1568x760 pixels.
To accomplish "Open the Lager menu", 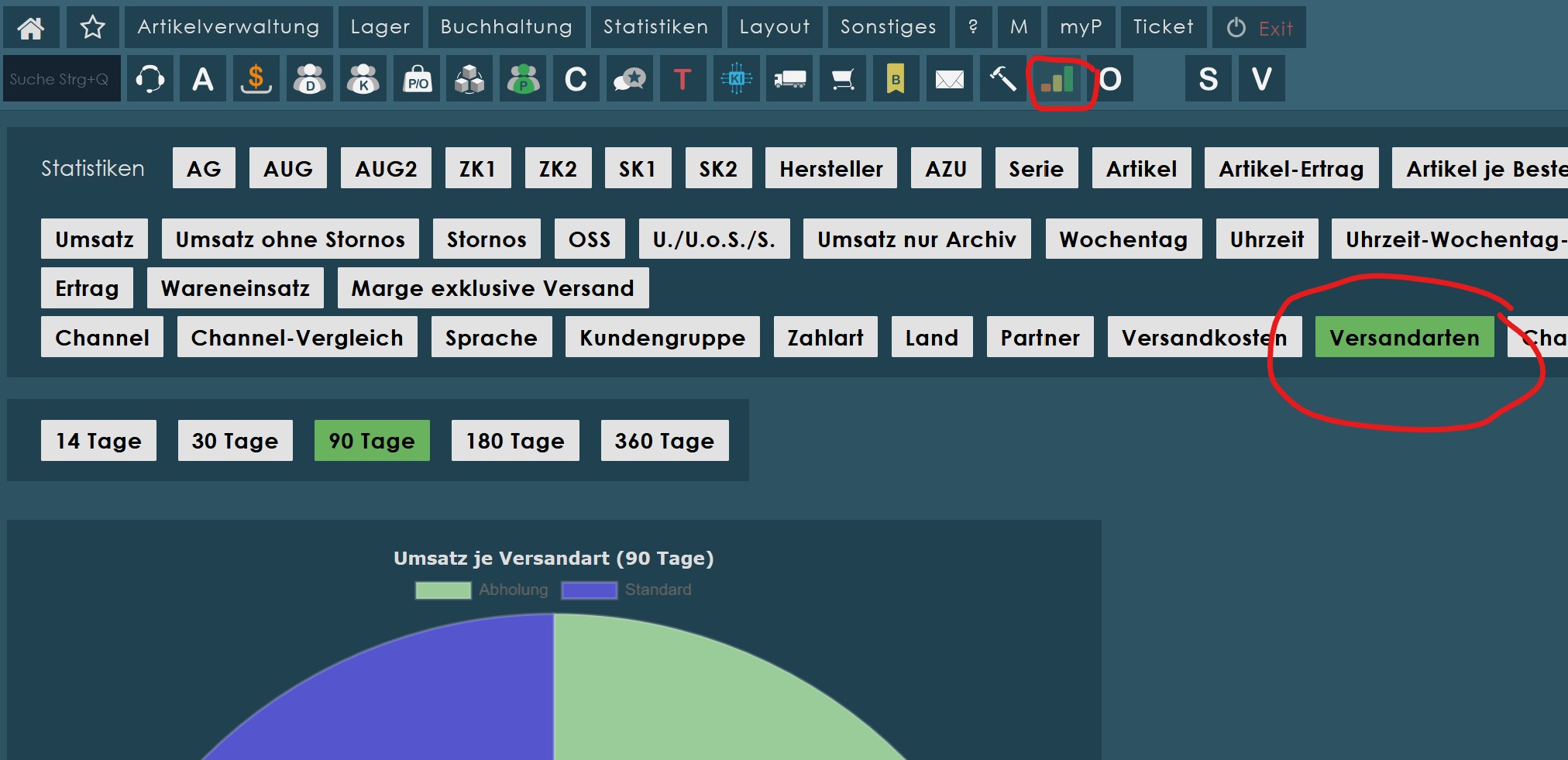I will (380, 27).
